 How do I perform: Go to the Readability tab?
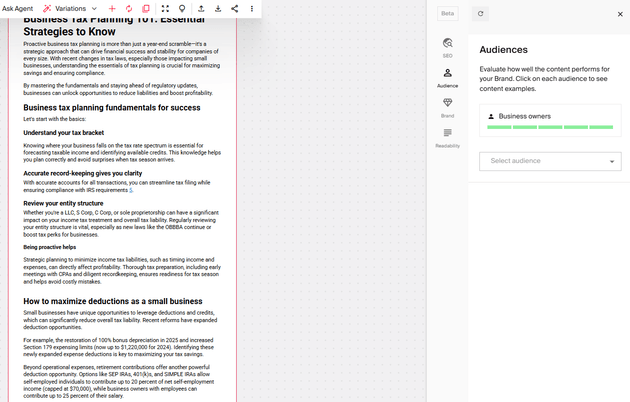pos(447,137)
